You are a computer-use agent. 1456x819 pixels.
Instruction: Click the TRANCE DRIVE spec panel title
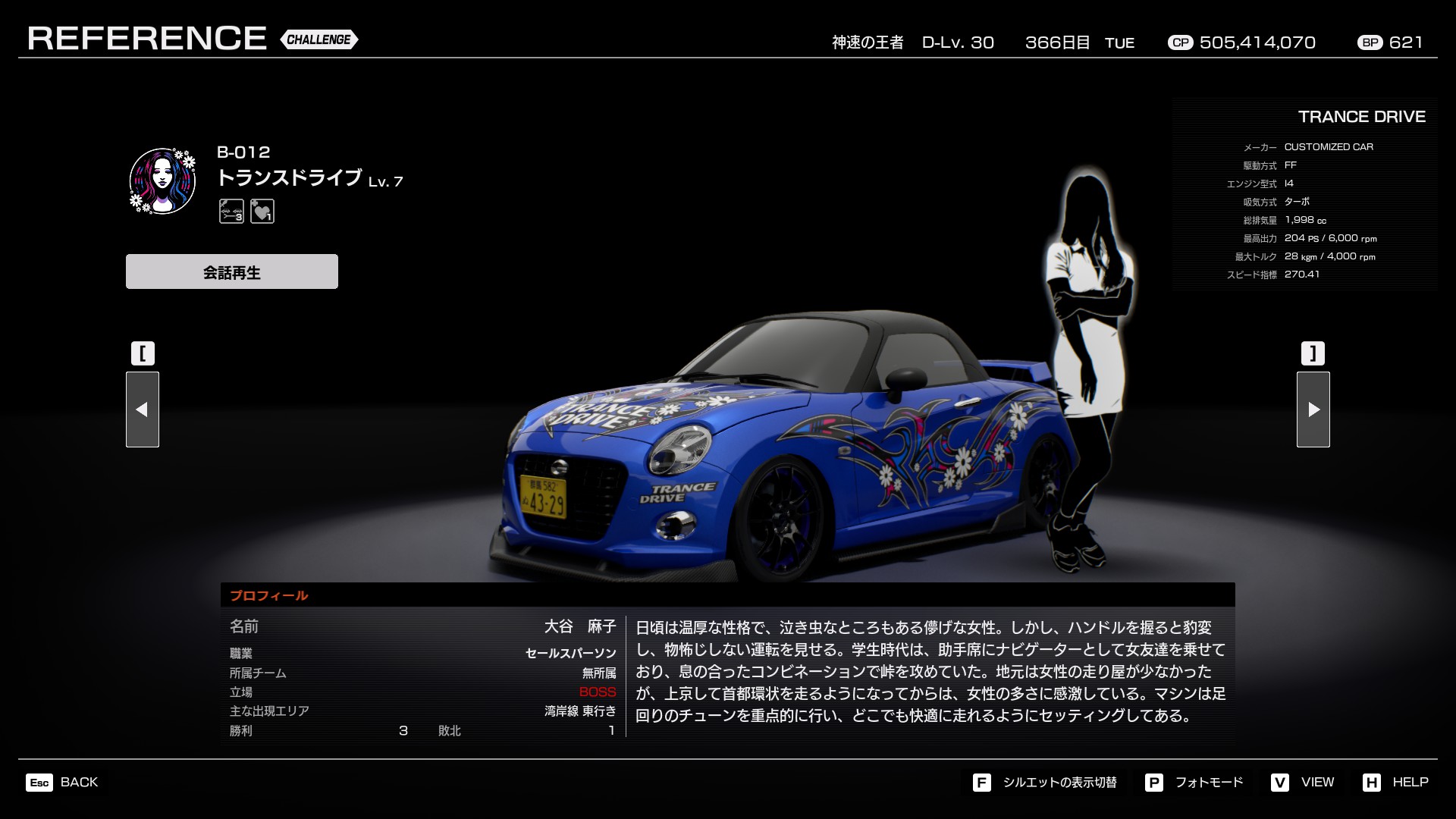pos(1361,117)
